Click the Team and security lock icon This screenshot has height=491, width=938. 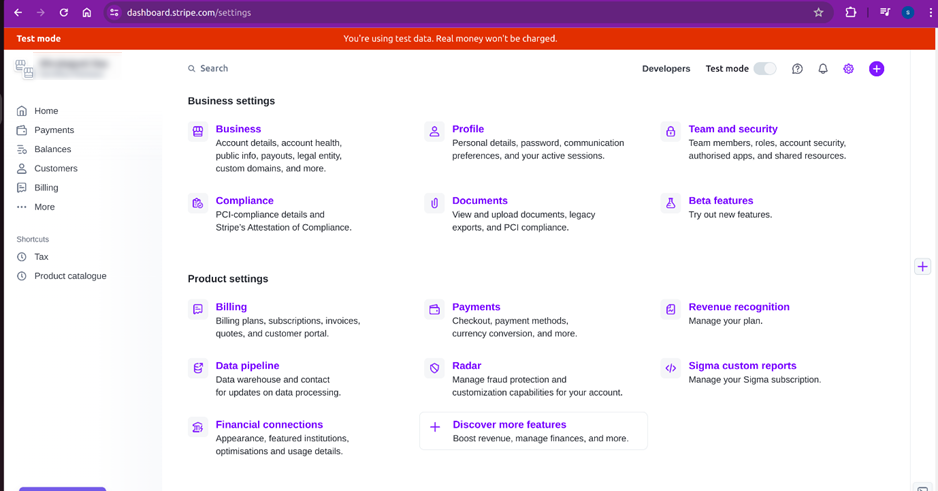[670, 131]
